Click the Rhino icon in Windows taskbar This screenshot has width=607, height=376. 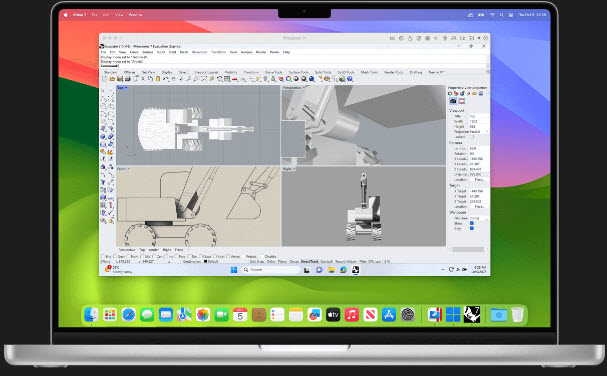(355, 270)
